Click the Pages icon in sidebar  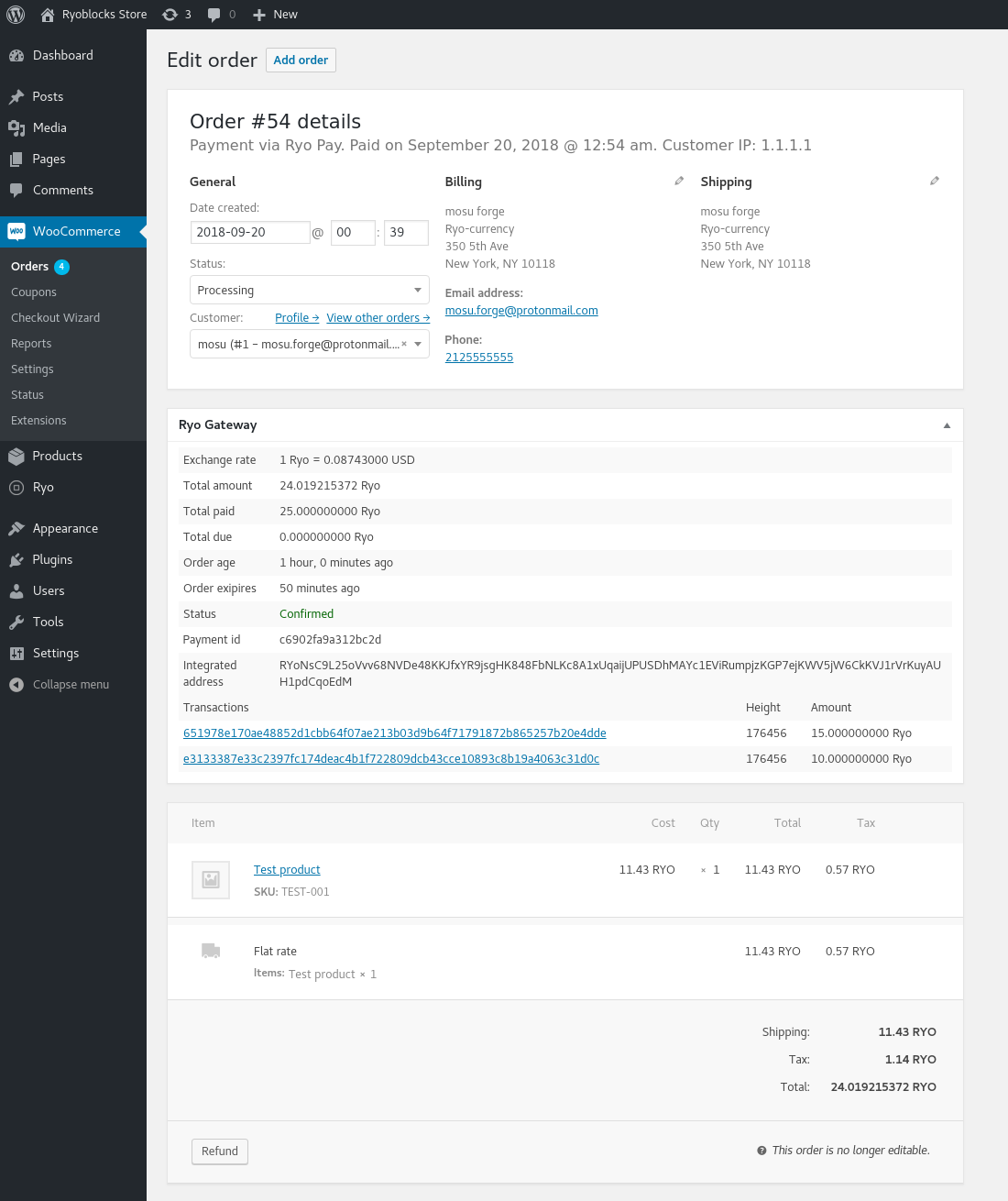[x=16, y=159]
